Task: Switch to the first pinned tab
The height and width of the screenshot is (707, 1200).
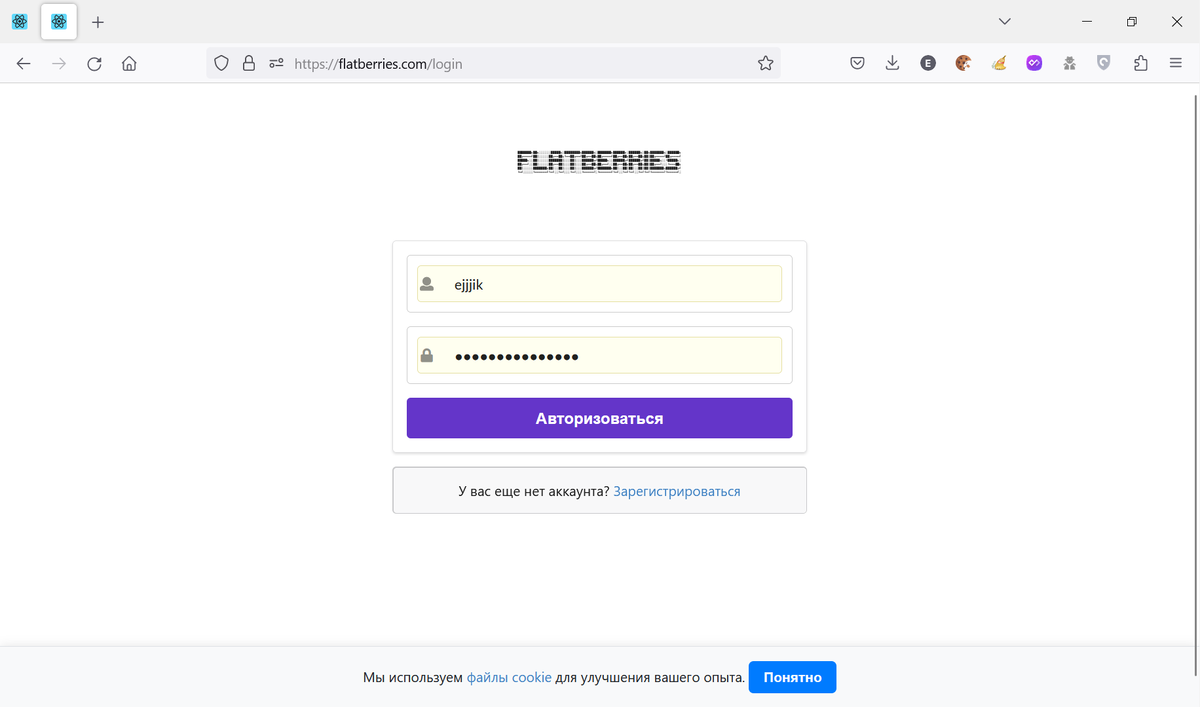Action: pyautogui.click(x=20, y=22)
